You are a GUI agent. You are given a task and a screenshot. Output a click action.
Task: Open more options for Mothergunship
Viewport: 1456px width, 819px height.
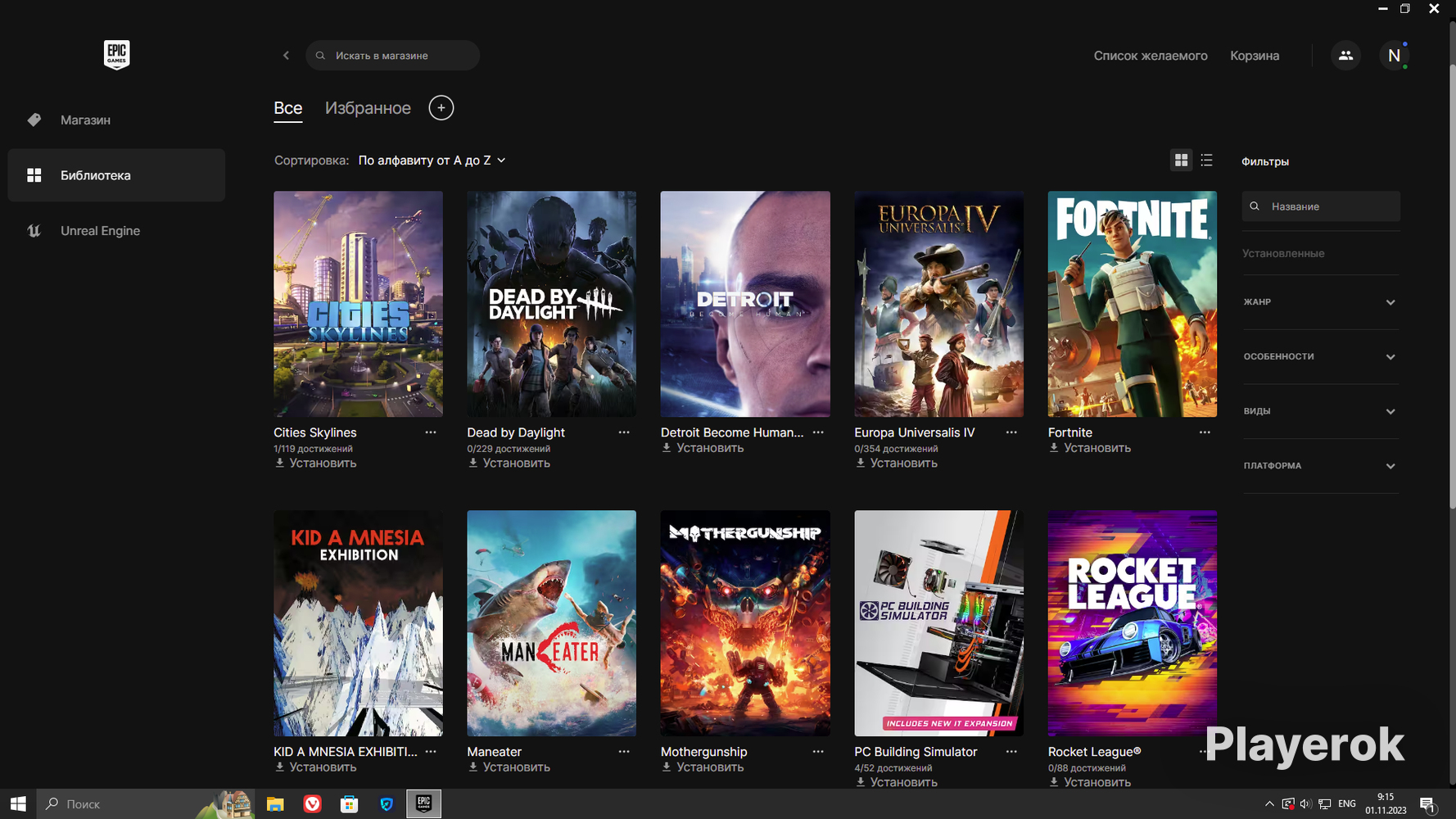coord(818,752)
